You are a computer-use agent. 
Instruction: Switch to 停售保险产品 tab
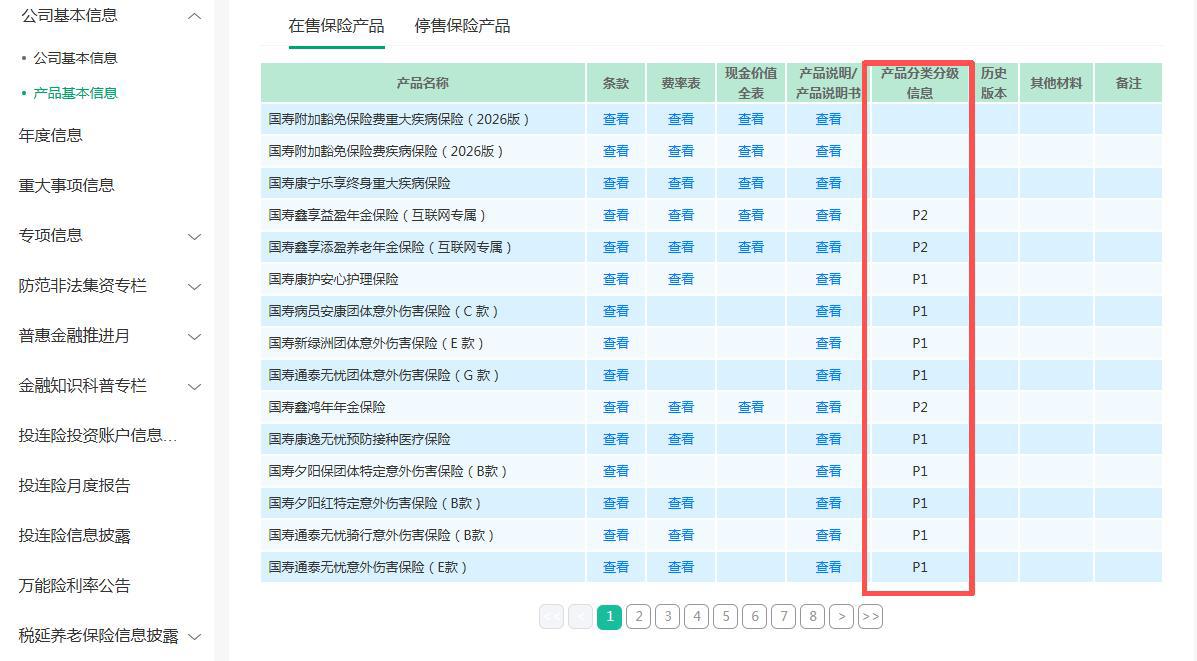(x=462, y=26)
